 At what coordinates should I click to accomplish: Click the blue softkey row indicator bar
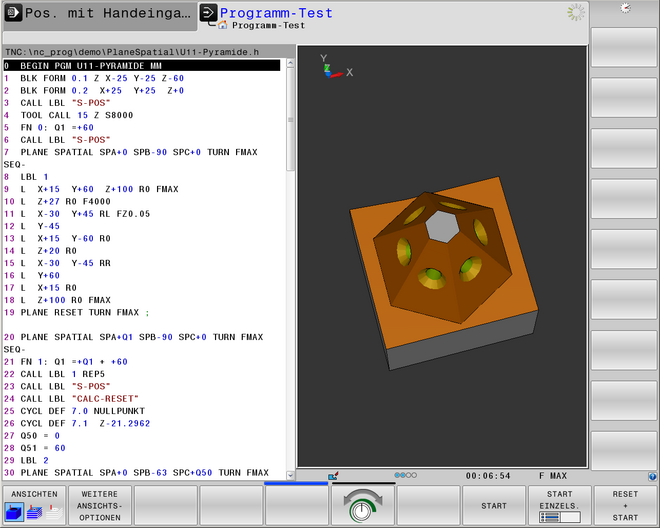(x=296, y=483)
